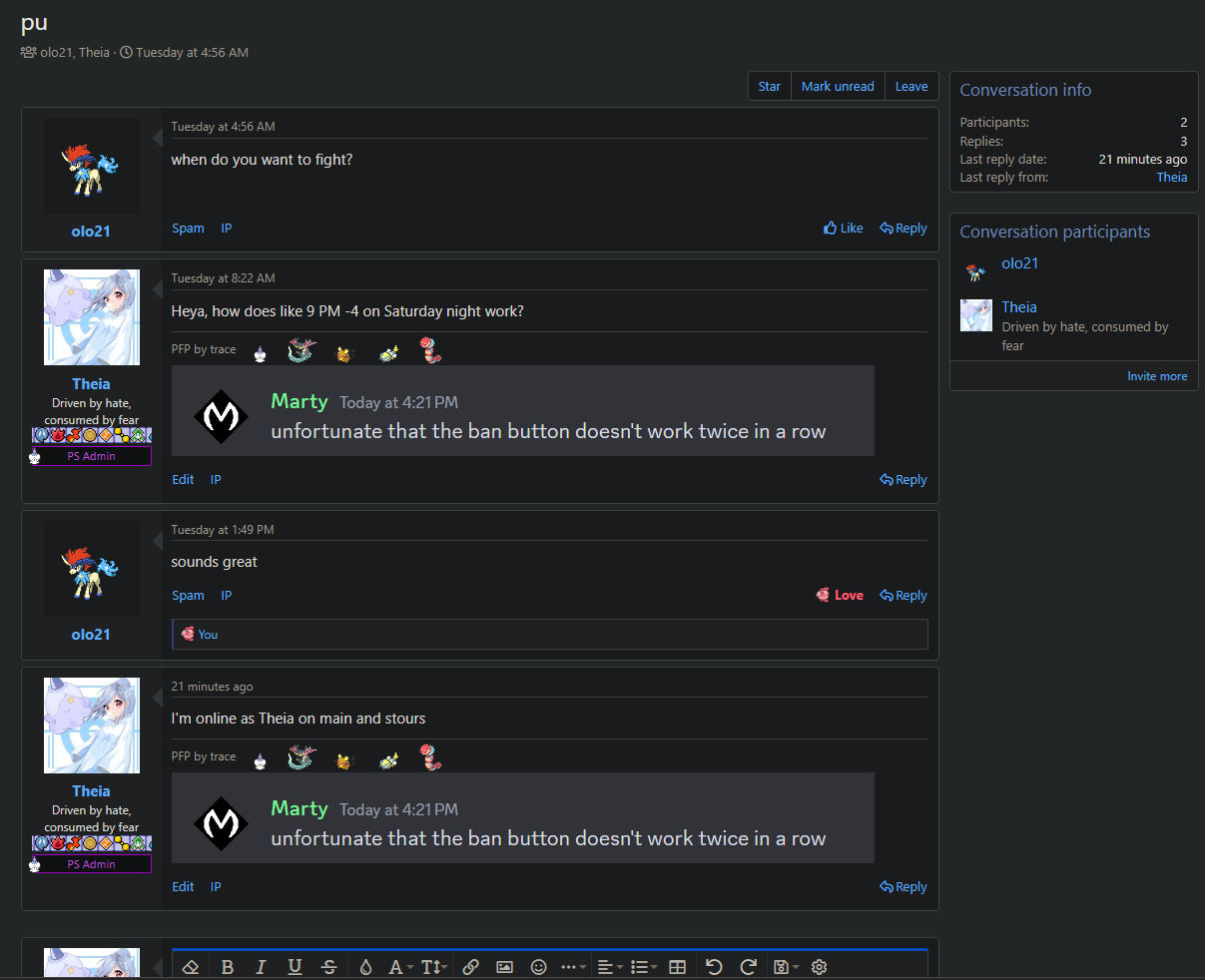The width and height of the screenshot is (1205, 980).
Task: Toggle underline formatting in the editor
Action: click(295, 966)
